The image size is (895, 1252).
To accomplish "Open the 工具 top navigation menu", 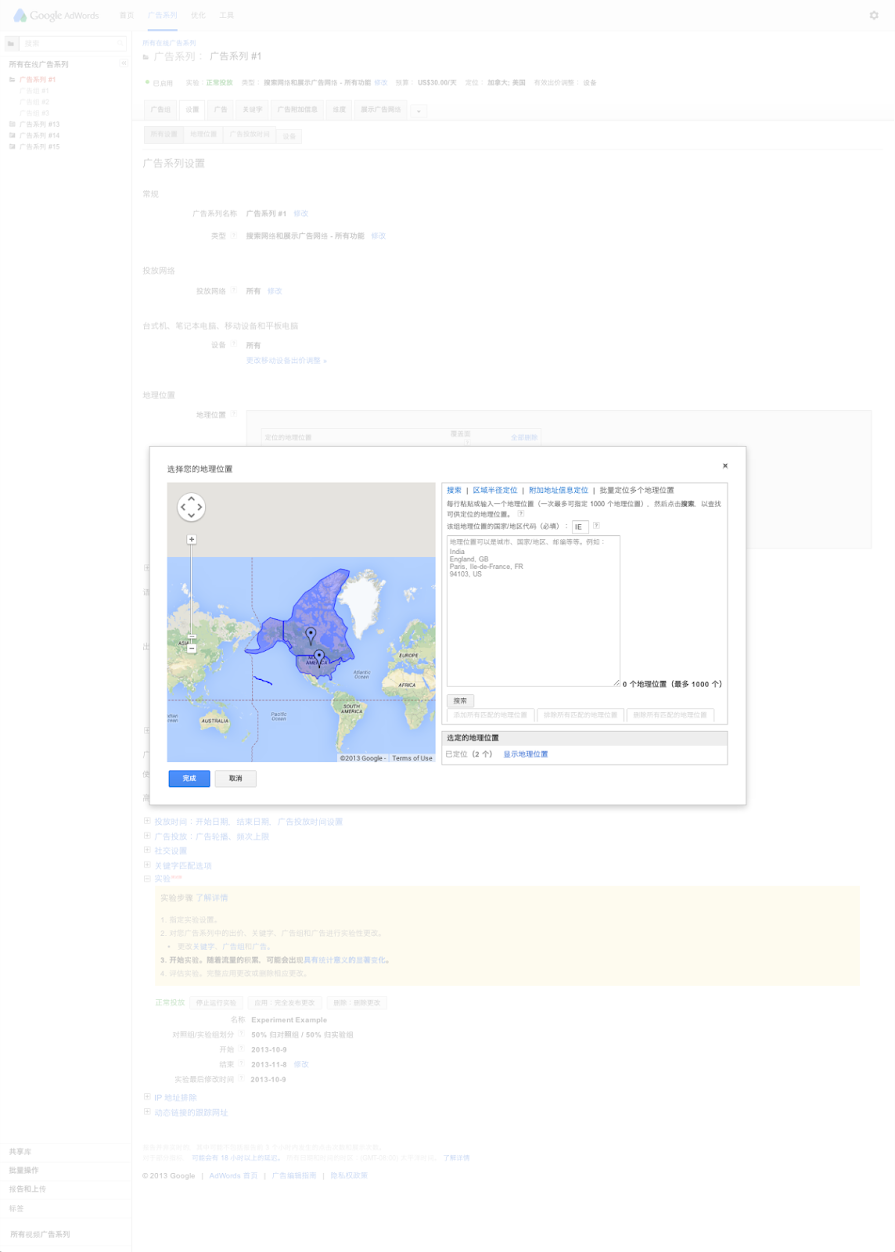I will (226, 16).
